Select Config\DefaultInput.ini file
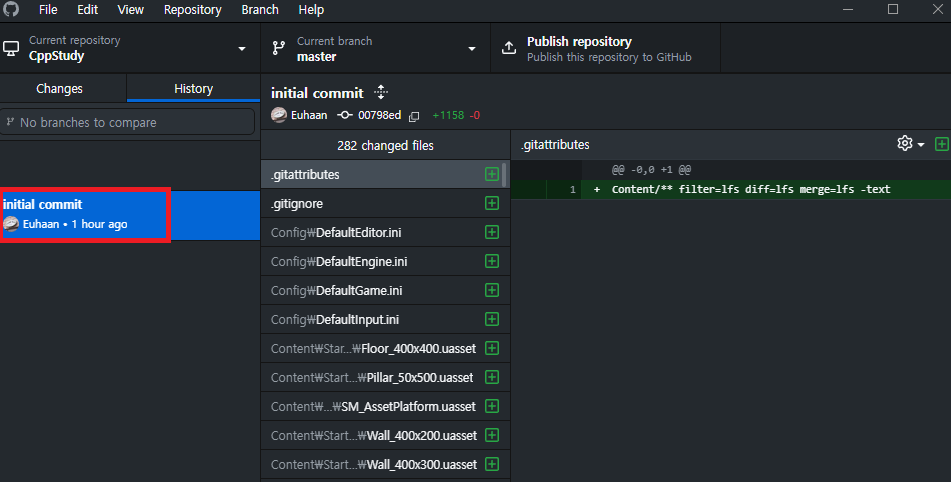The image size is (951, 482). pos(385,320)
